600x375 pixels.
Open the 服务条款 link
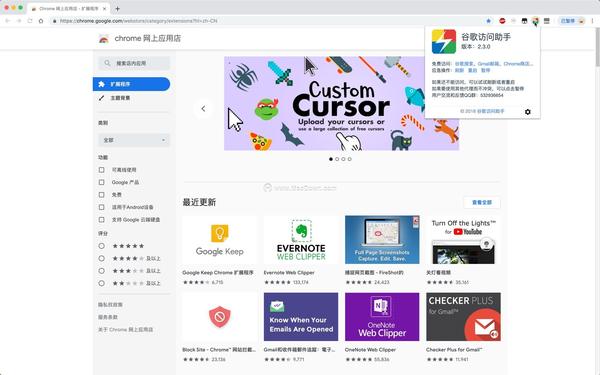point(108,317)
